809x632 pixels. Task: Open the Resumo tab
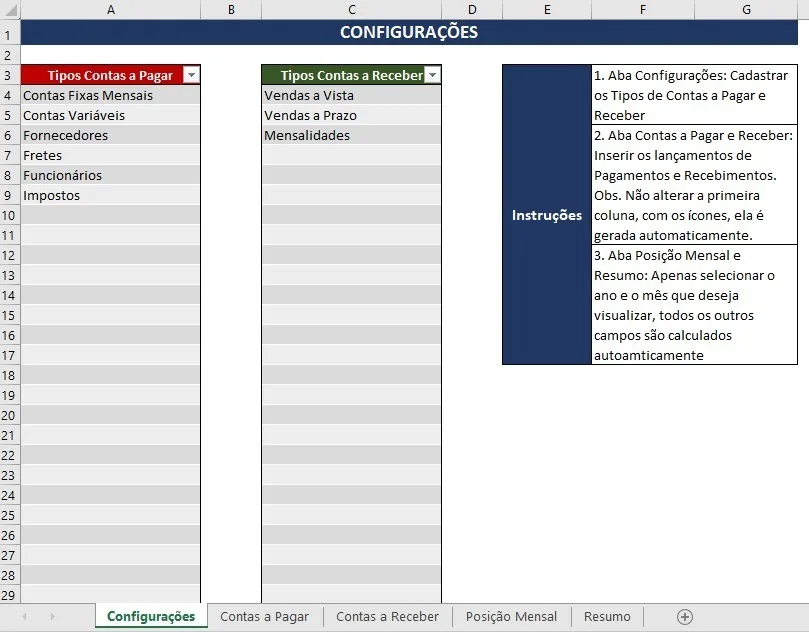[606, 616]
